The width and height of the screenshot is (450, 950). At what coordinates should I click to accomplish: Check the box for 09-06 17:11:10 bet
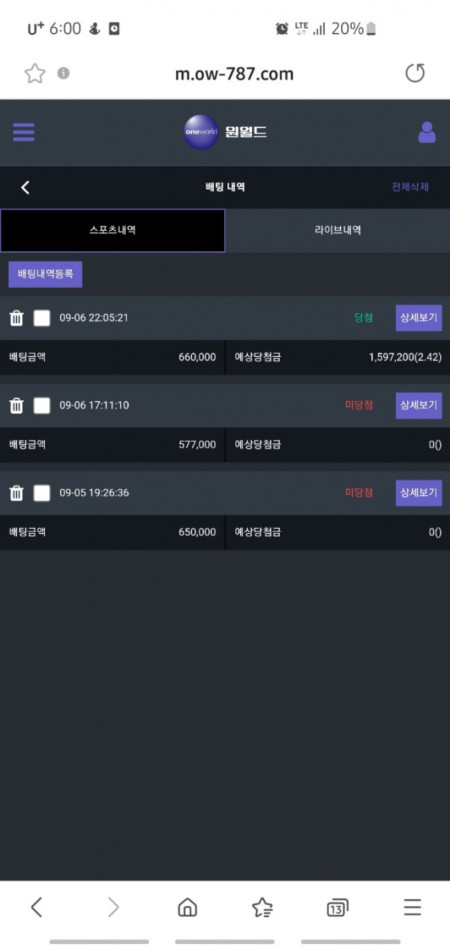42,405
